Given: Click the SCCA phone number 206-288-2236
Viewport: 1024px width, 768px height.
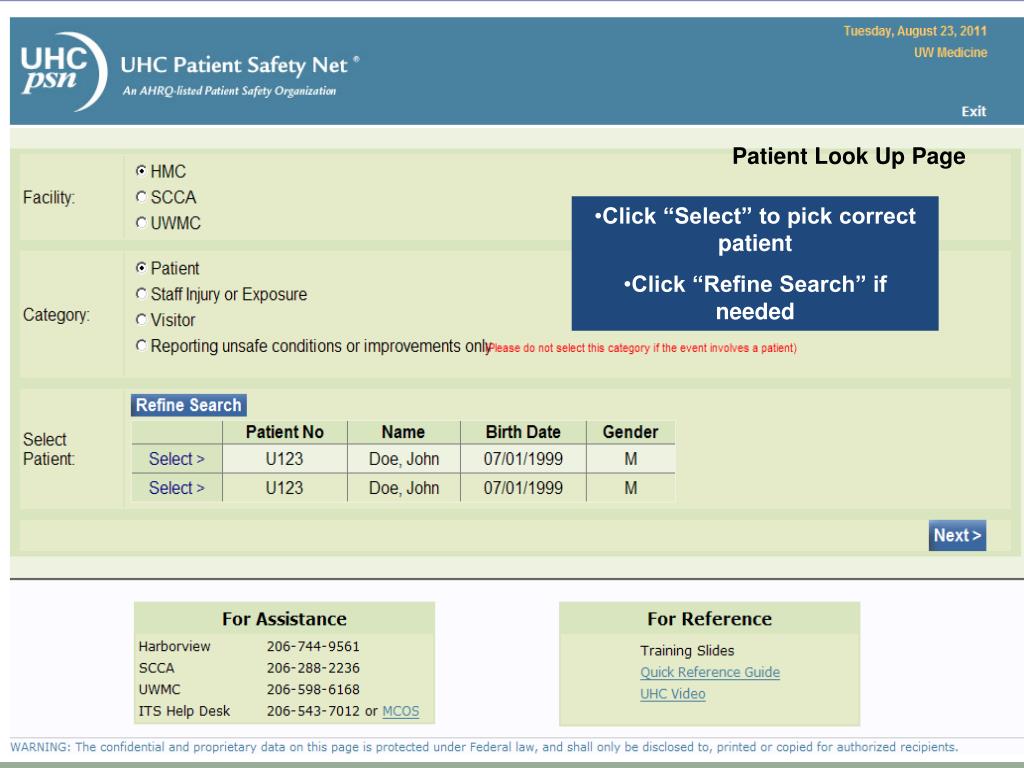Looking at the screenshot, I should [x=313, y=668].
